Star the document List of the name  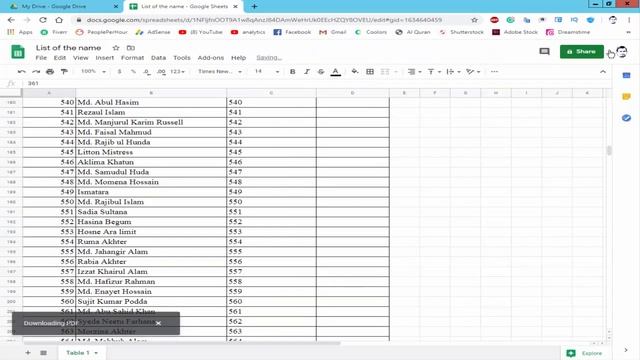[116, 48]
